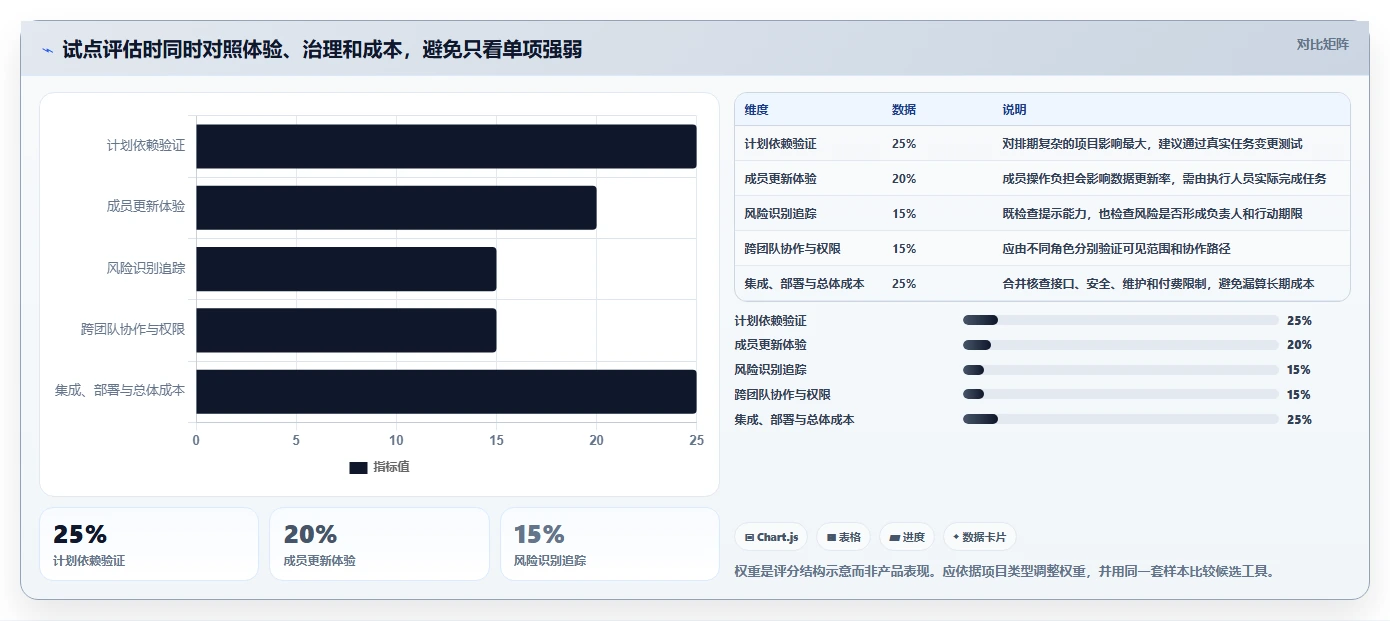Click the 成员更新体验 chart axis label
The image size is (1390, 621).
click(x=146, y=207)
